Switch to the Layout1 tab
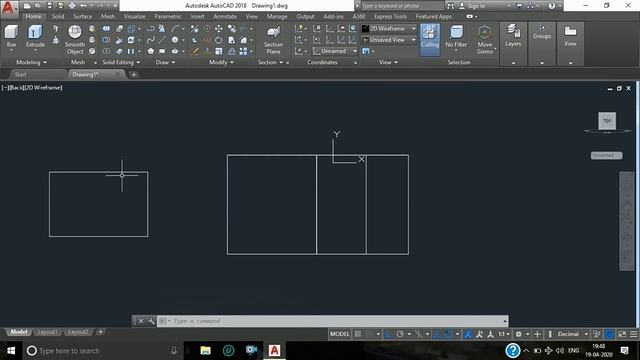640x360 pixels. coord(47,332)
